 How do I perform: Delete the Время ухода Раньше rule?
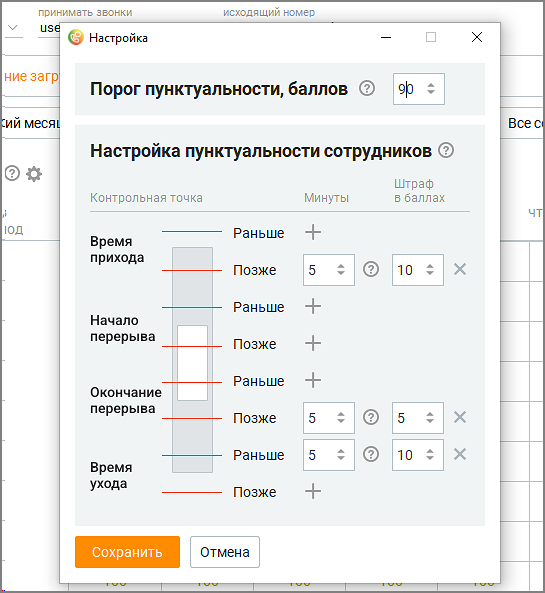tap(460, 454)
